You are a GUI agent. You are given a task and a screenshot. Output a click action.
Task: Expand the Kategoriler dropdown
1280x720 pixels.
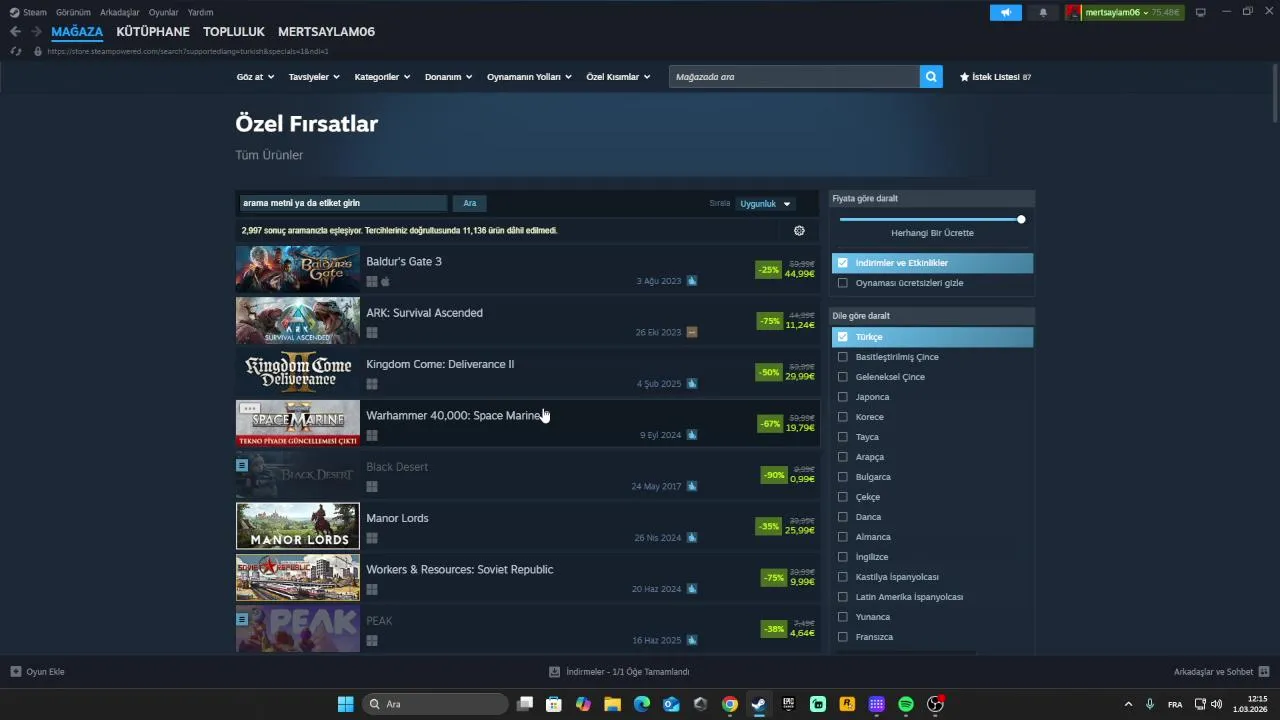coord(382,77)
